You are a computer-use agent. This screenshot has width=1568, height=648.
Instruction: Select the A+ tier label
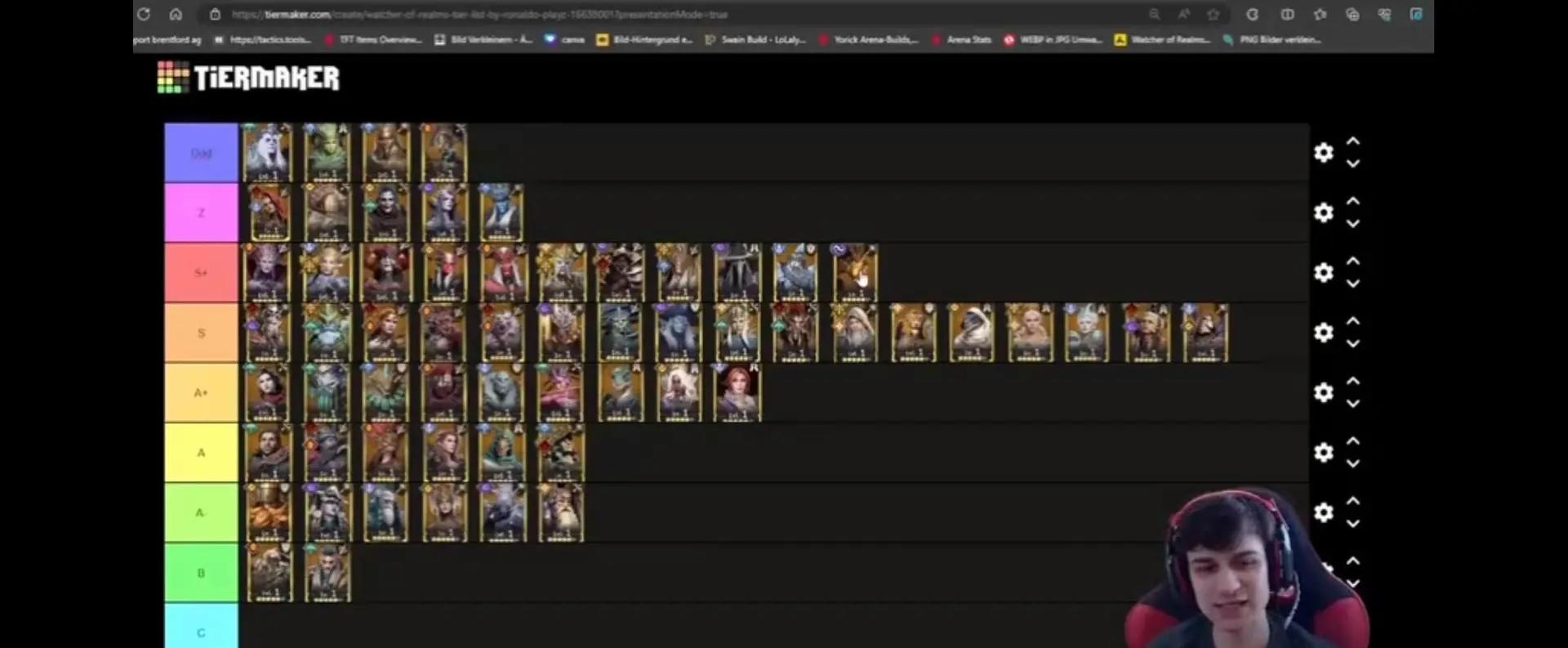pos(201,392)
